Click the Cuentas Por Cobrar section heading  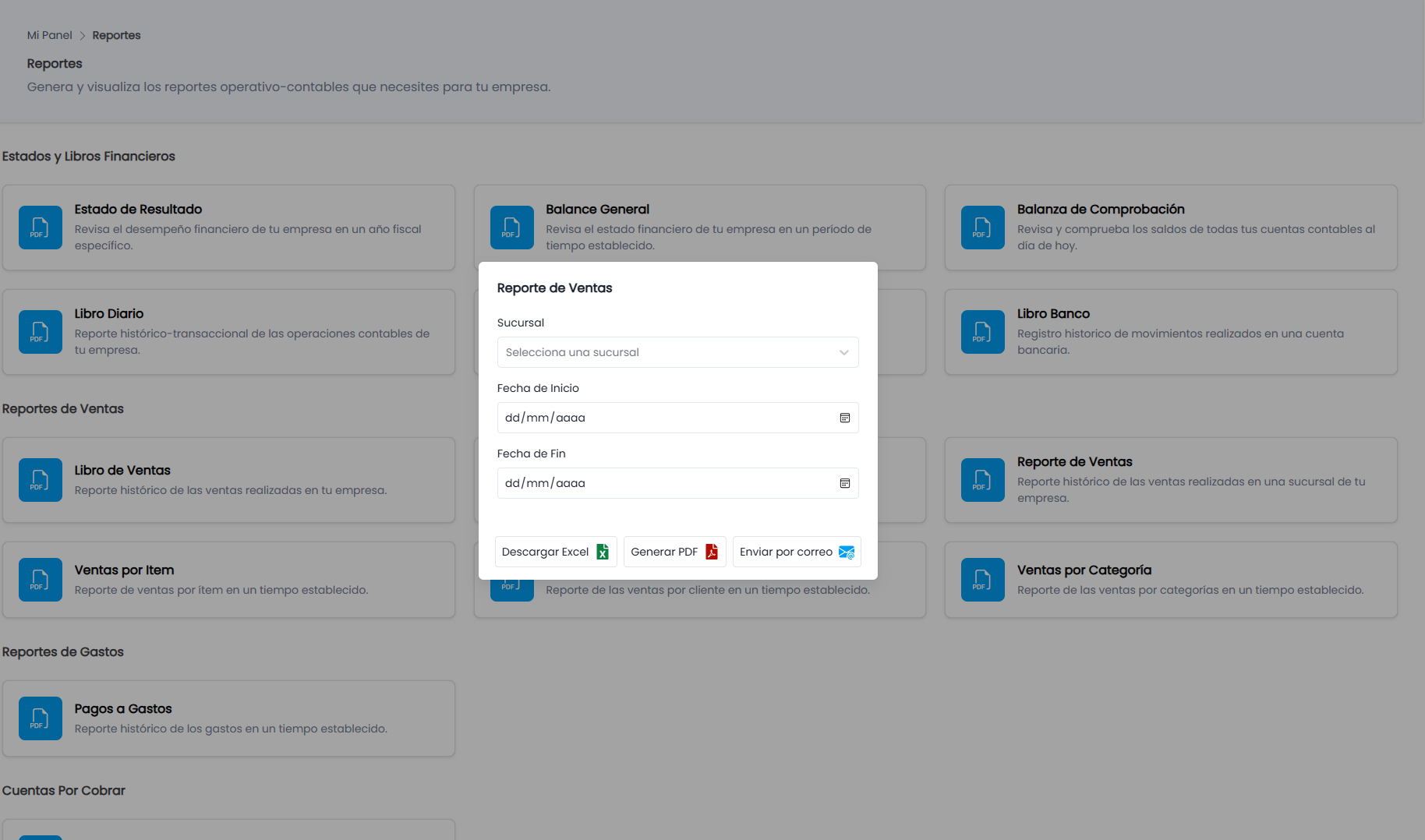pos(64,790)
